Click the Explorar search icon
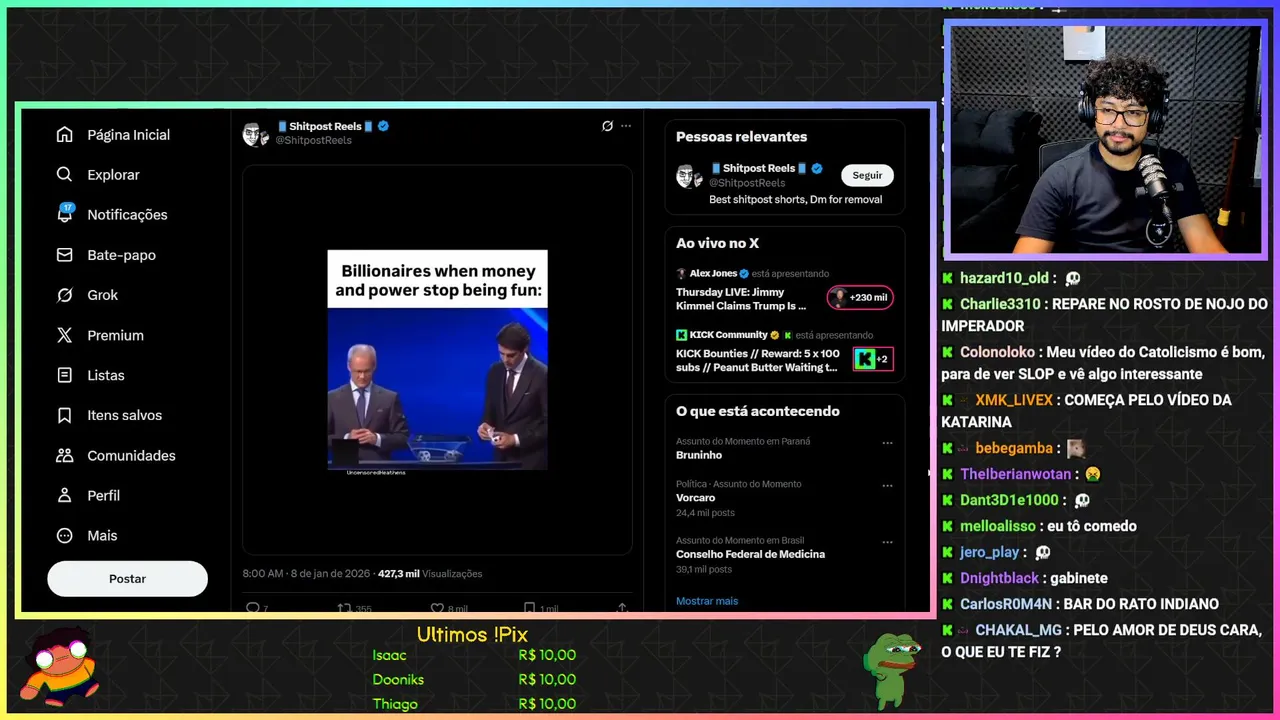The image size is (1280, 720). (x=65, y=174)
